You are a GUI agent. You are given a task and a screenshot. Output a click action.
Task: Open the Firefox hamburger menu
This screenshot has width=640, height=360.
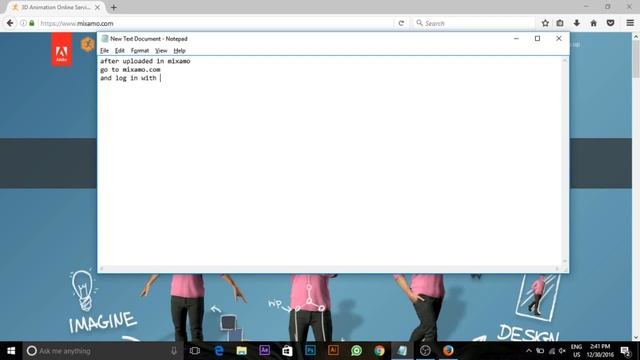click(x=630, y=23)
